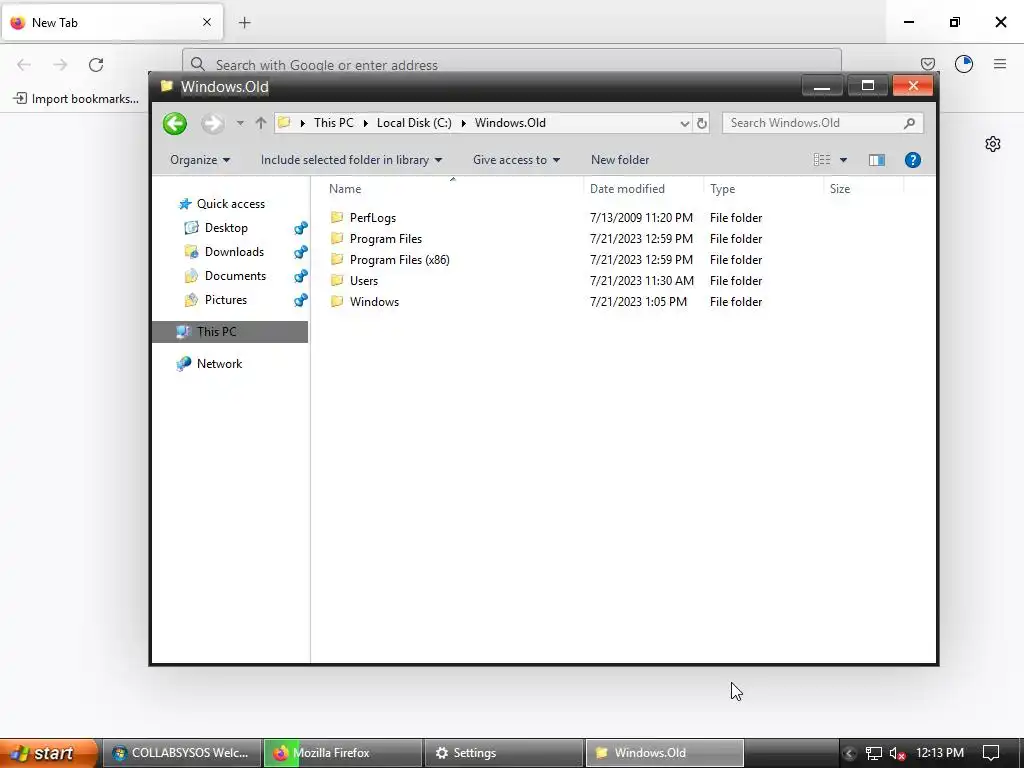Open recent locations dropdown arrow
The image size is (1024, 768).
pos(240,123)
